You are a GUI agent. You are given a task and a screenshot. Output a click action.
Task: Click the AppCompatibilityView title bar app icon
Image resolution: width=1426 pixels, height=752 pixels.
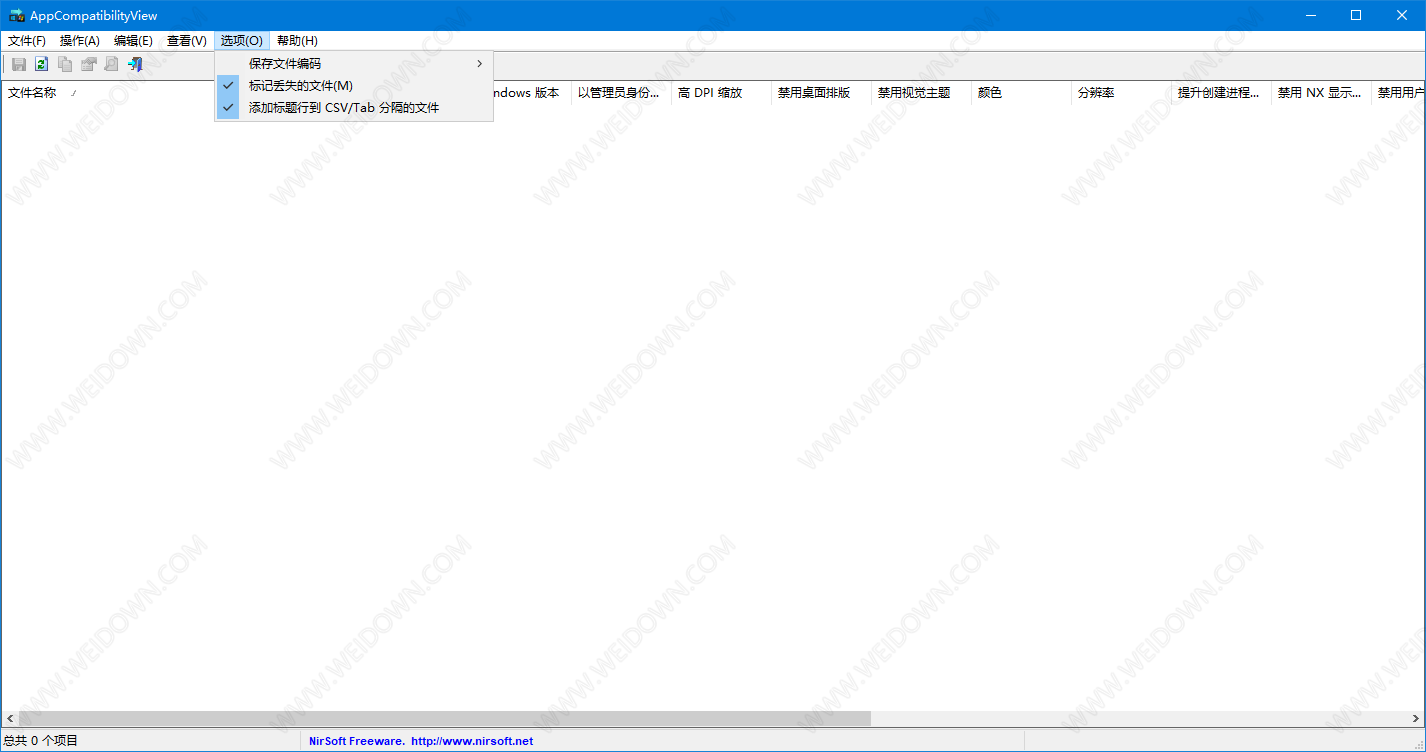(x=17, y=15)
